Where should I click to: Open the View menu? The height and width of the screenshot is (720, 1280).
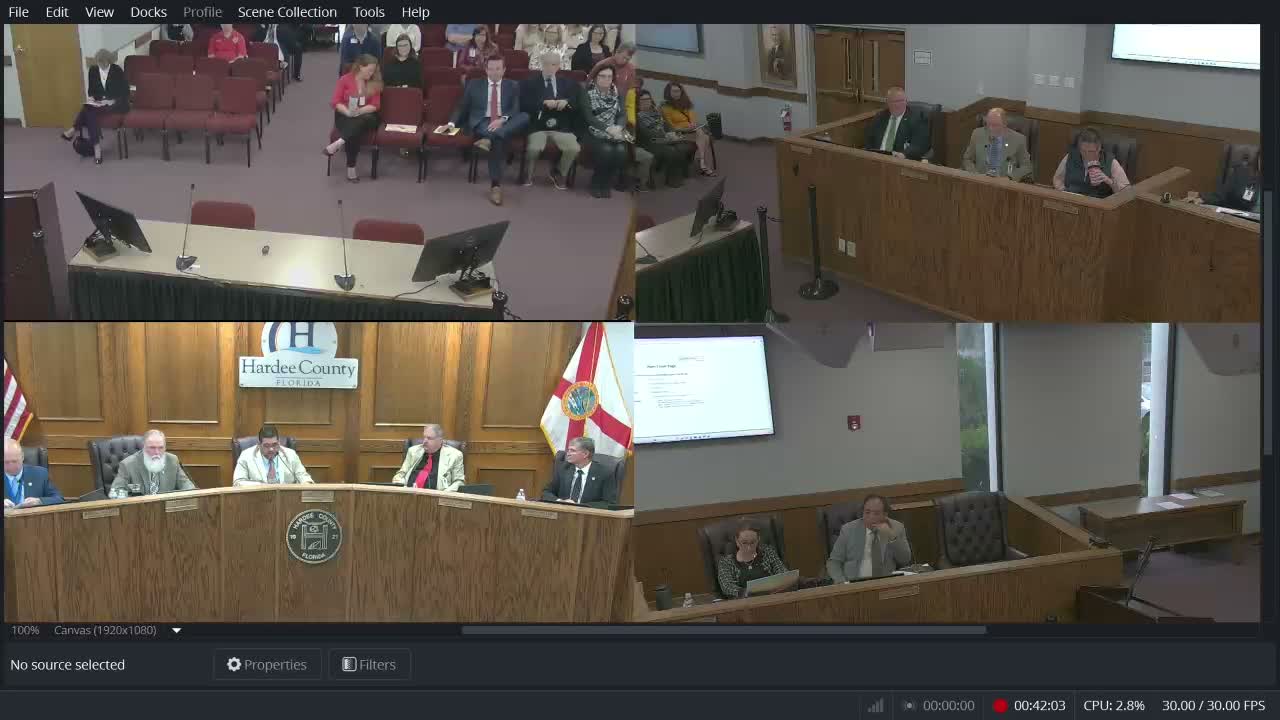point(99,12)
